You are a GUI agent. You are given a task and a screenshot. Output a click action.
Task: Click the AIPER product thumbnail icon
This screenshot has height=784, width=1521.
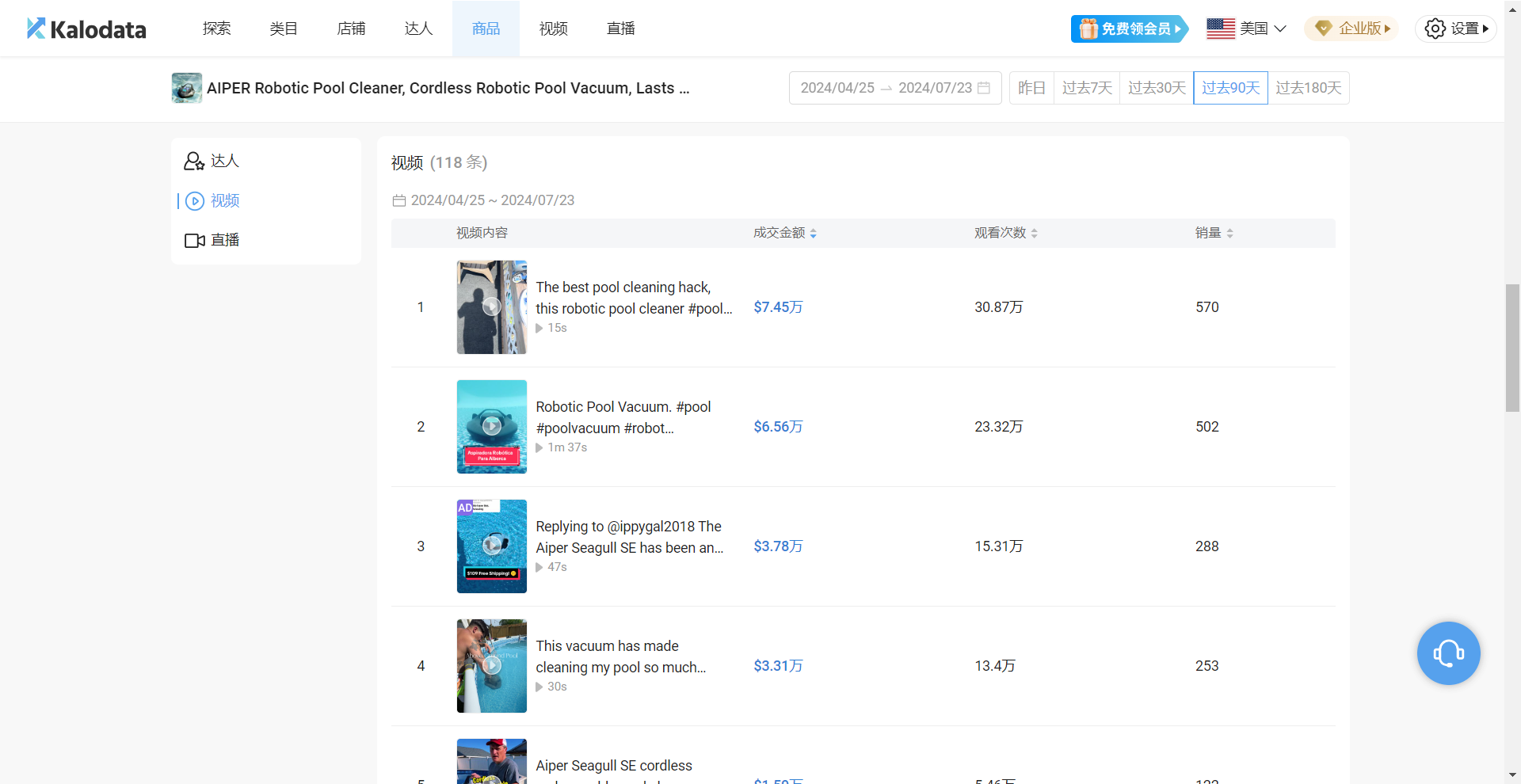(x=187, y=88)
